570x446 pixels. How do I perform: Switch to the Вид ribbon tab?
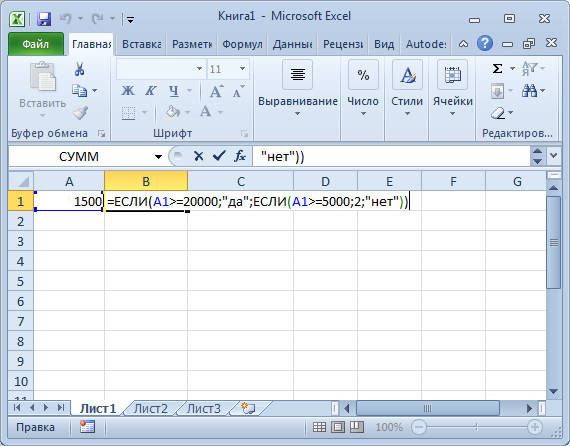384,44
